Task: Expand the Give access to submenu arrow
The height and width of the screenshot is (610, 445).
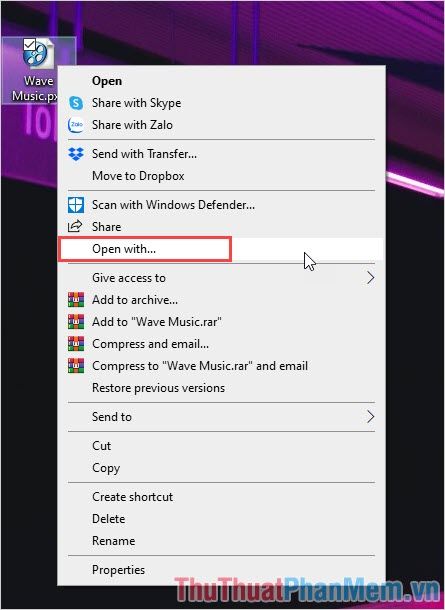Action: point(370,278)
